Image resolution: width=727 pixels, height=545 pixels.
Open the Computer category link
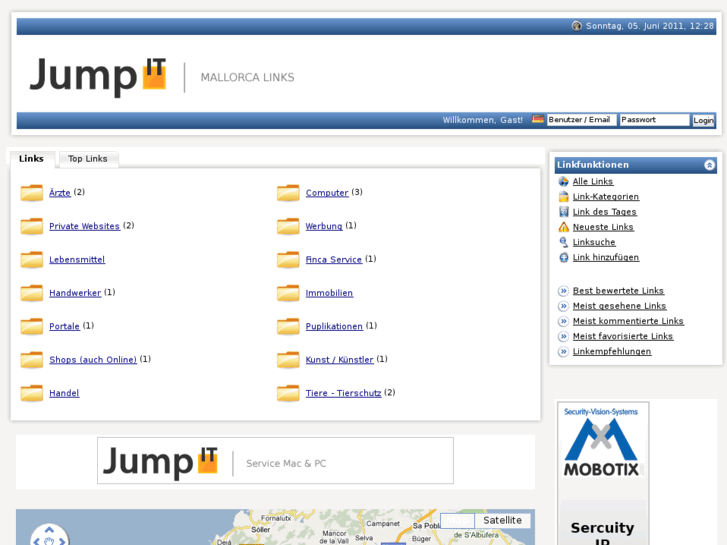(x=327, y=192)
